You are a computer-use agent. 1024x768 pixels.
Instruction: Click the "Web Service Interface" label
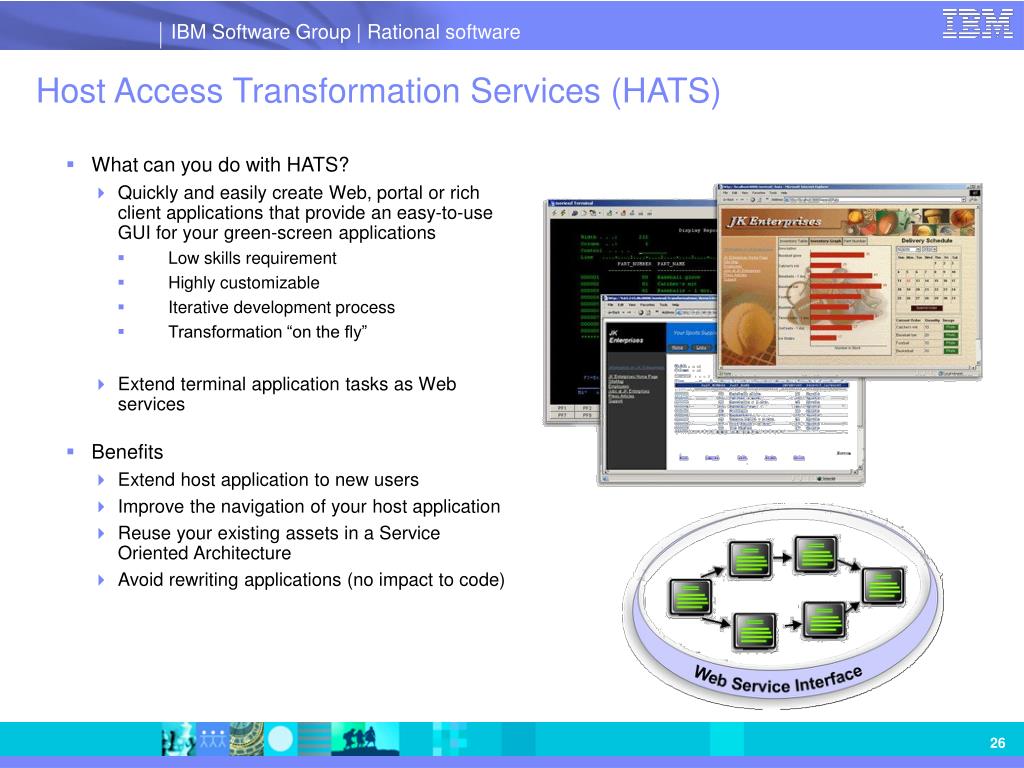point(778,680)
